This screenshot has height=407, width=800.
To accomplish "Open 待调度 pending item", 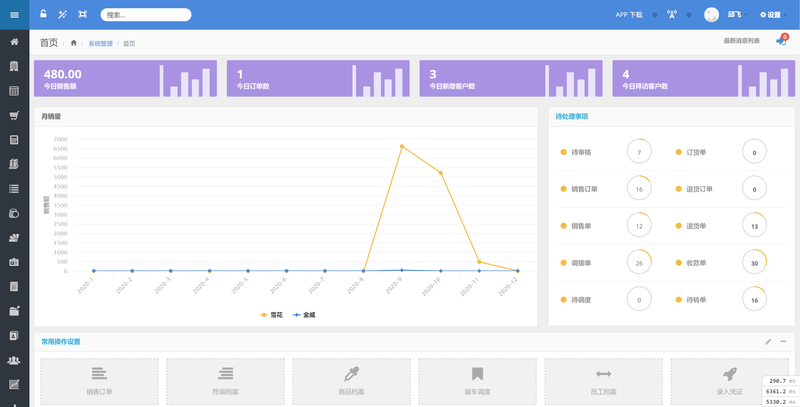I will point(581,300).
